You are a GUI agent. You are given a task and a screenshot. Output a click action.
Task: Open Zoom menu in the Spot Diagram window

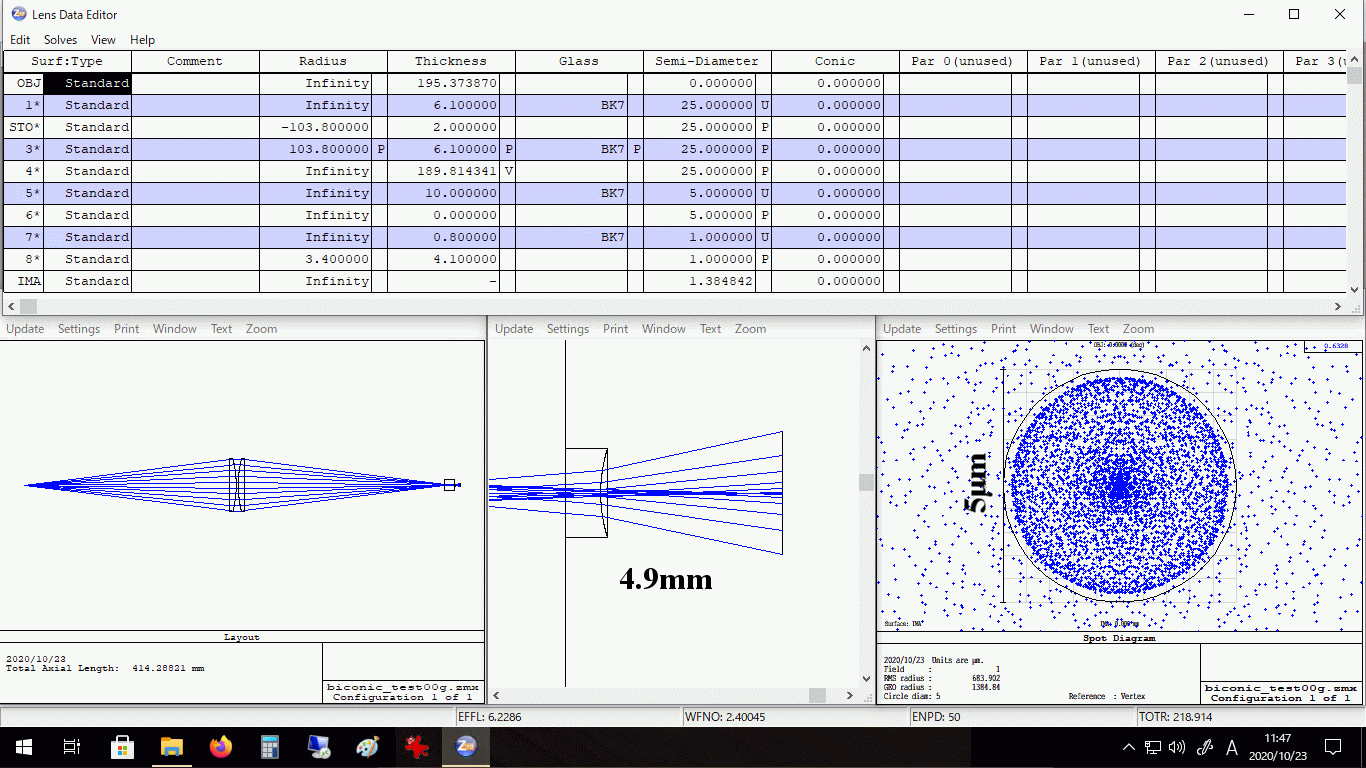[1138, 329]
